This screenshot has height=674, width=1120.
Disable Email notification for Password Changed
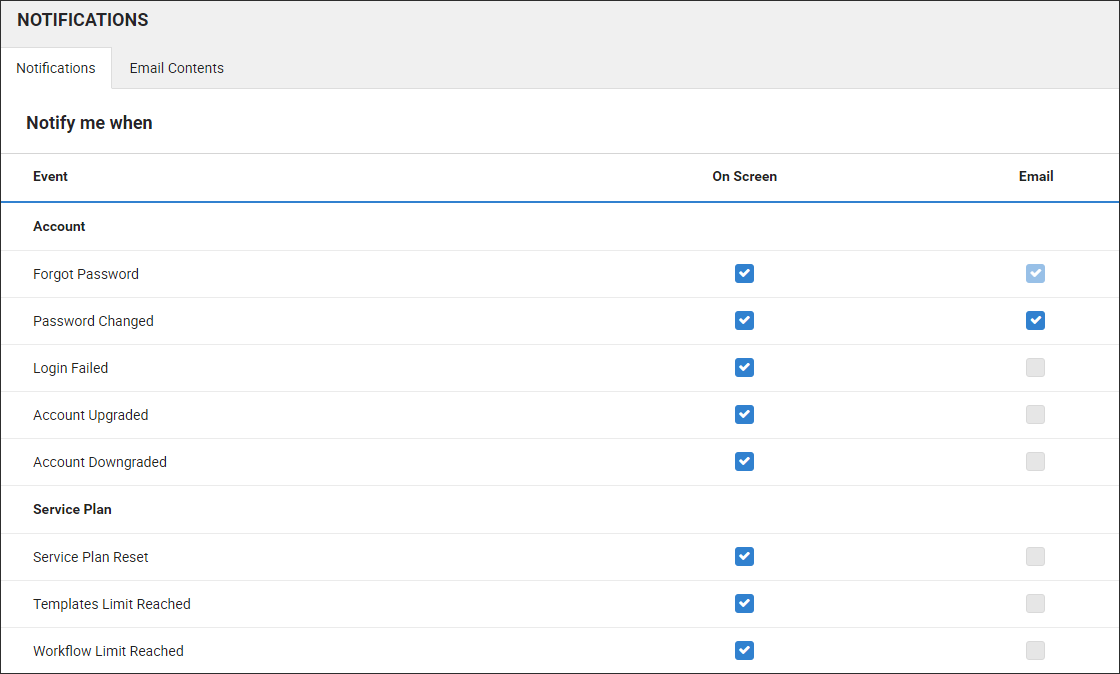1035,321
